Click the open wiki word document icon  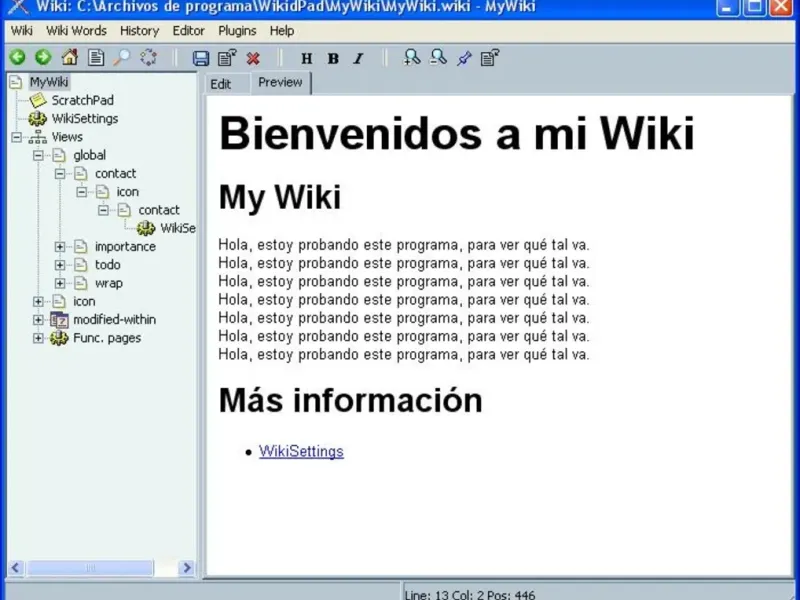click(x=96, y=57)
